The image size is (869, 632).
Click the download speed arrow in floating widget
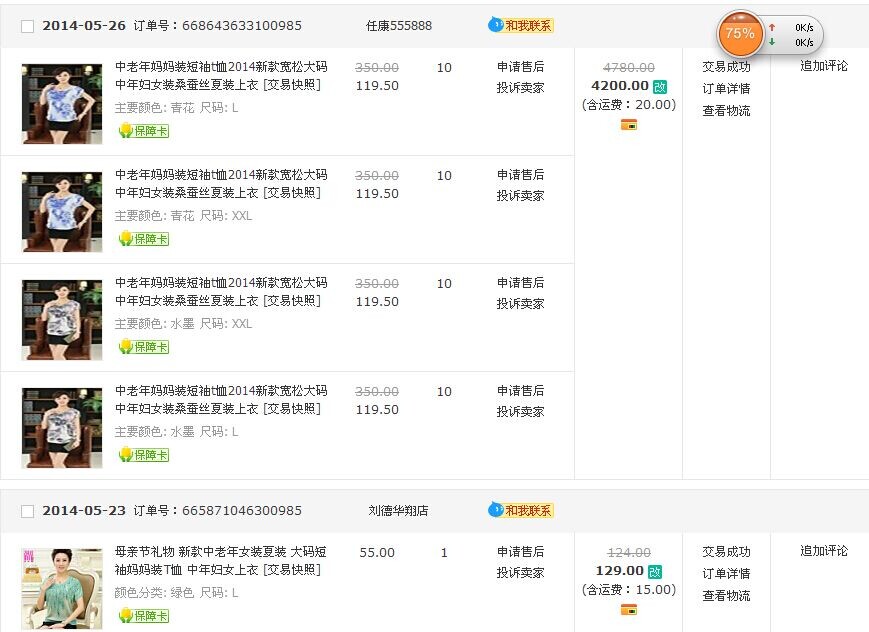771,42
